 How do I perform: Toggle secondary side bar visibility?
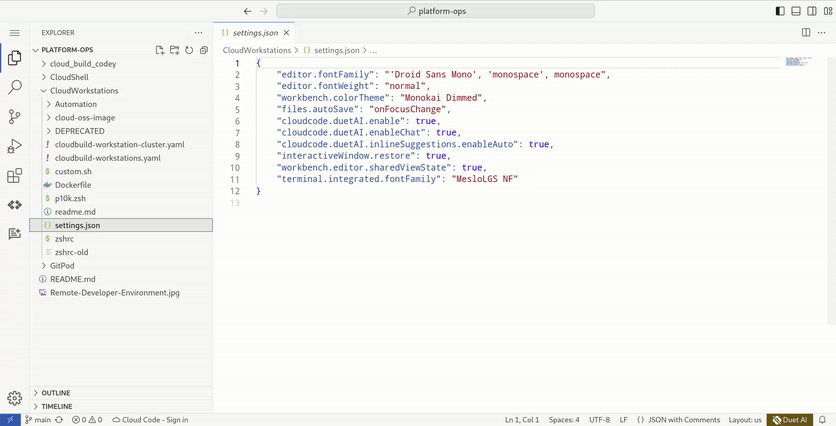[811, 11]
